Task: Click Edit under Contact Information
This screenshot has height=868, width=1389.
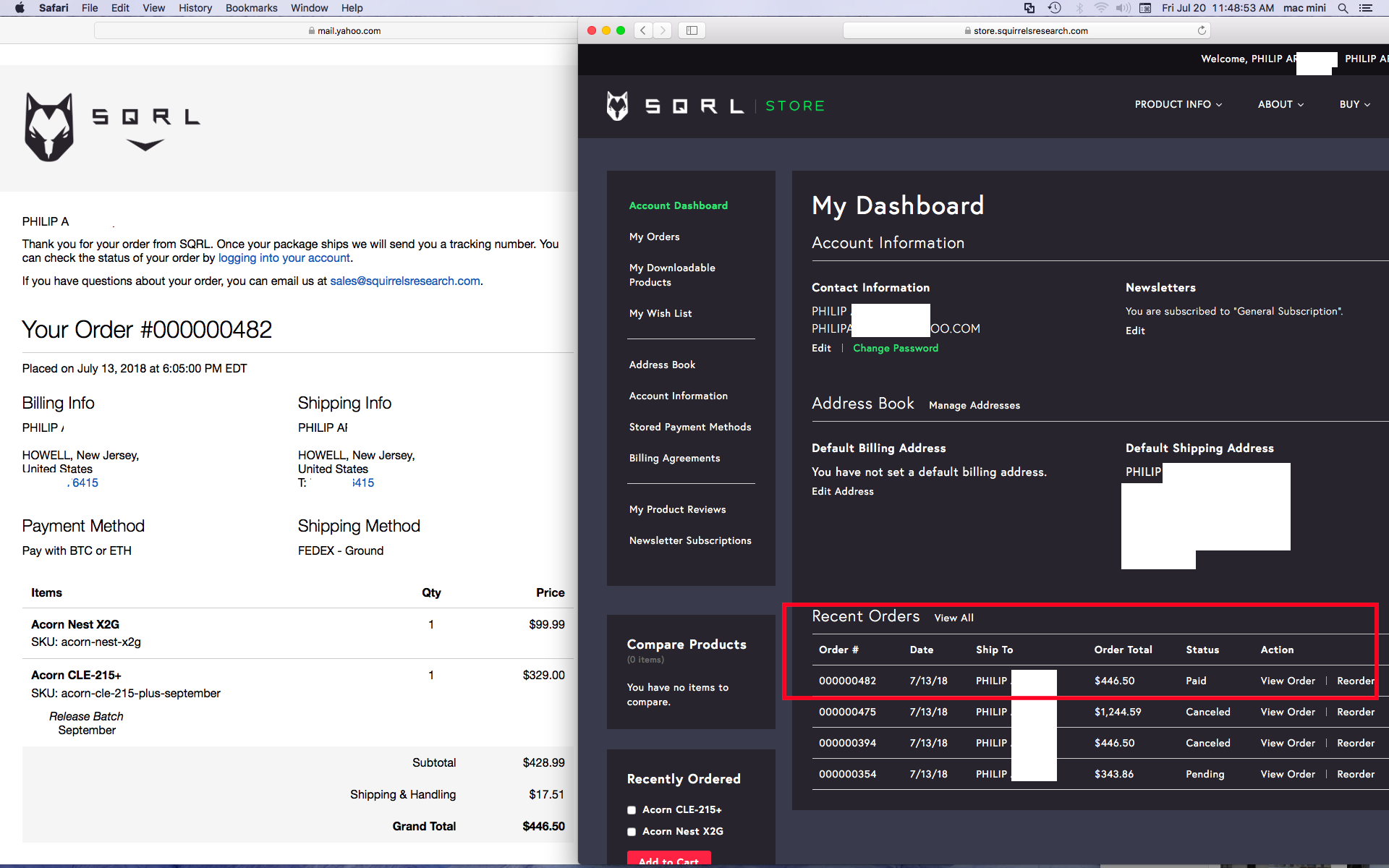Action: click(821, 348)
